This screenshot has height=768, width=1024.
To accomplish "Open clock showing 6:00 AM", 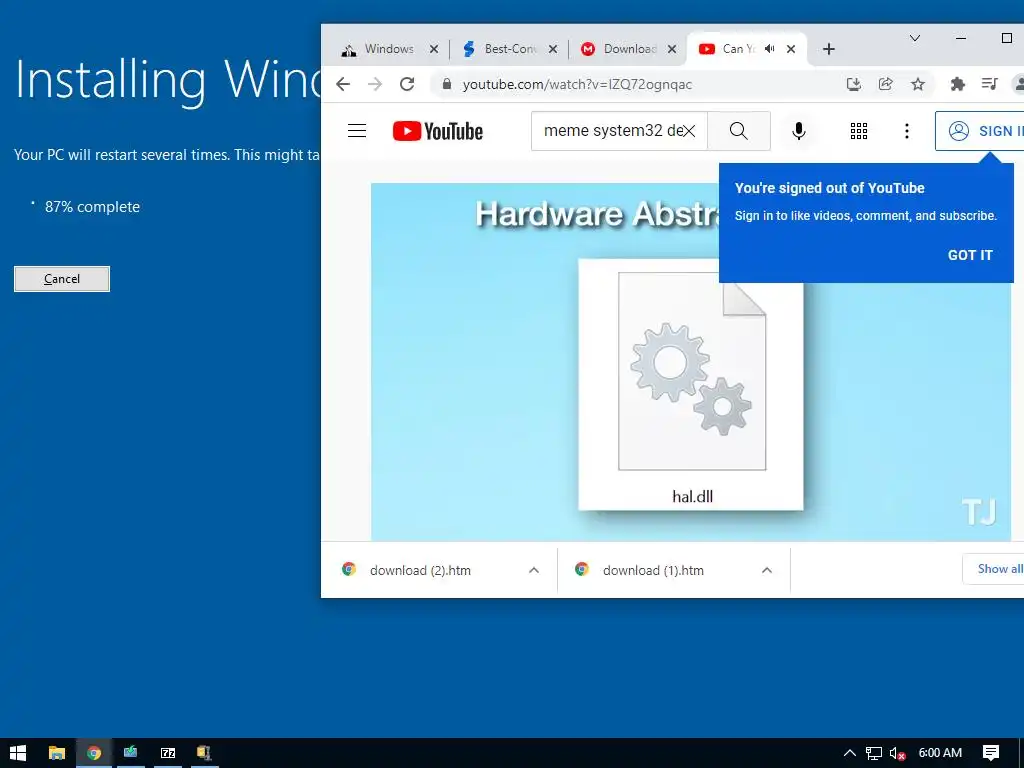I will click(x=940, y=753).
